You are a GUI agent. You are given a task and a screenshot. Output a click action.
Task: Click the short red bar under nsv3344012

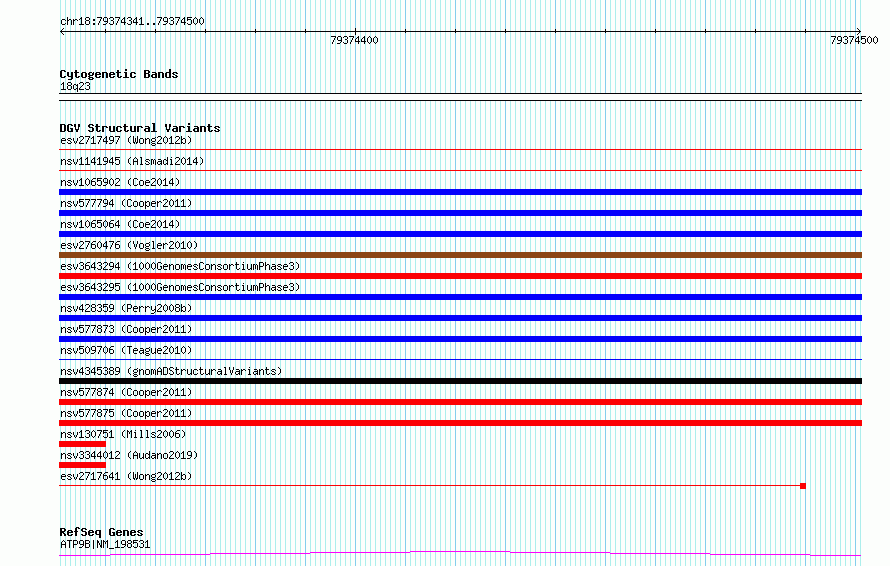pos(82,465)
